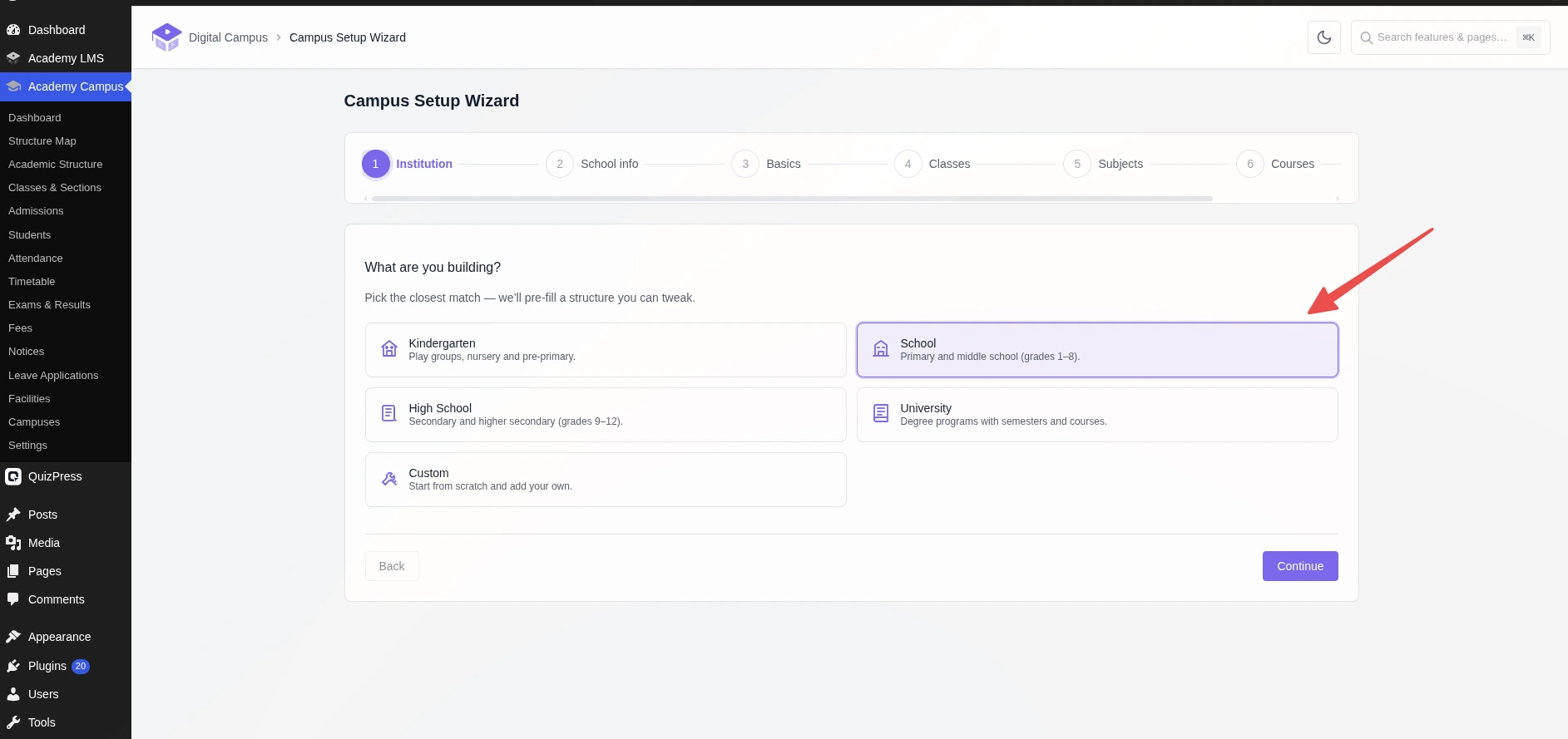Click the Pages icon in sidebar
Image resolution: width=1568 pixels, height=739 pixels.
(x=13, y=571)
